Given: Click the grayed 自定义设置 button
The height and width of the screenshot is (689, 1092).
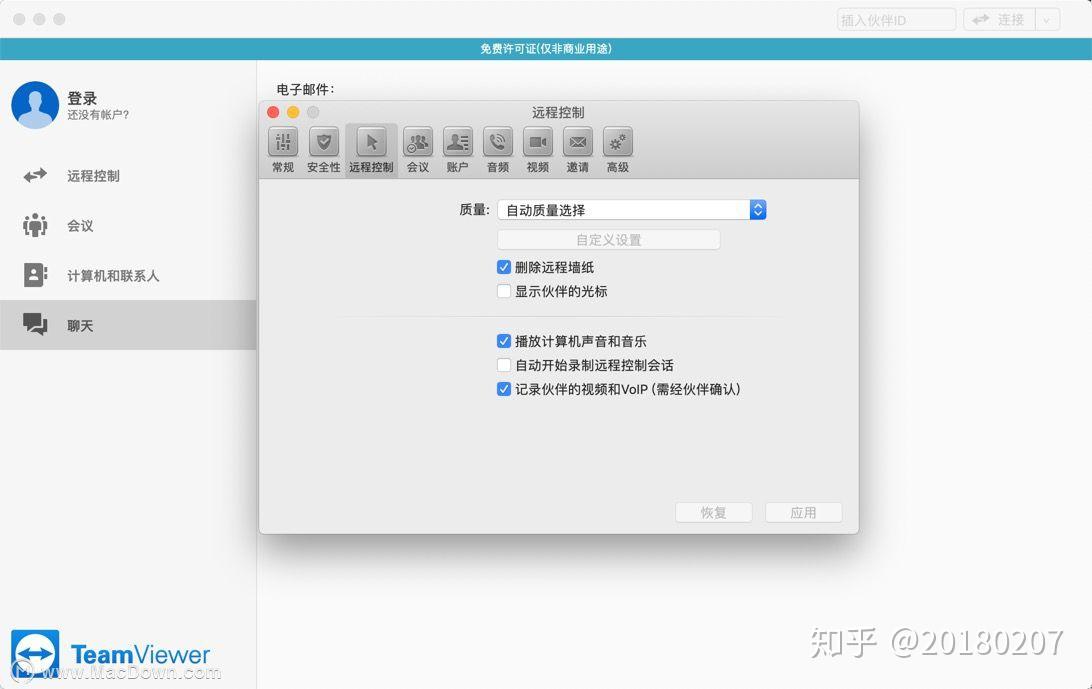Looking at the screenshot, I should point(608,239).
